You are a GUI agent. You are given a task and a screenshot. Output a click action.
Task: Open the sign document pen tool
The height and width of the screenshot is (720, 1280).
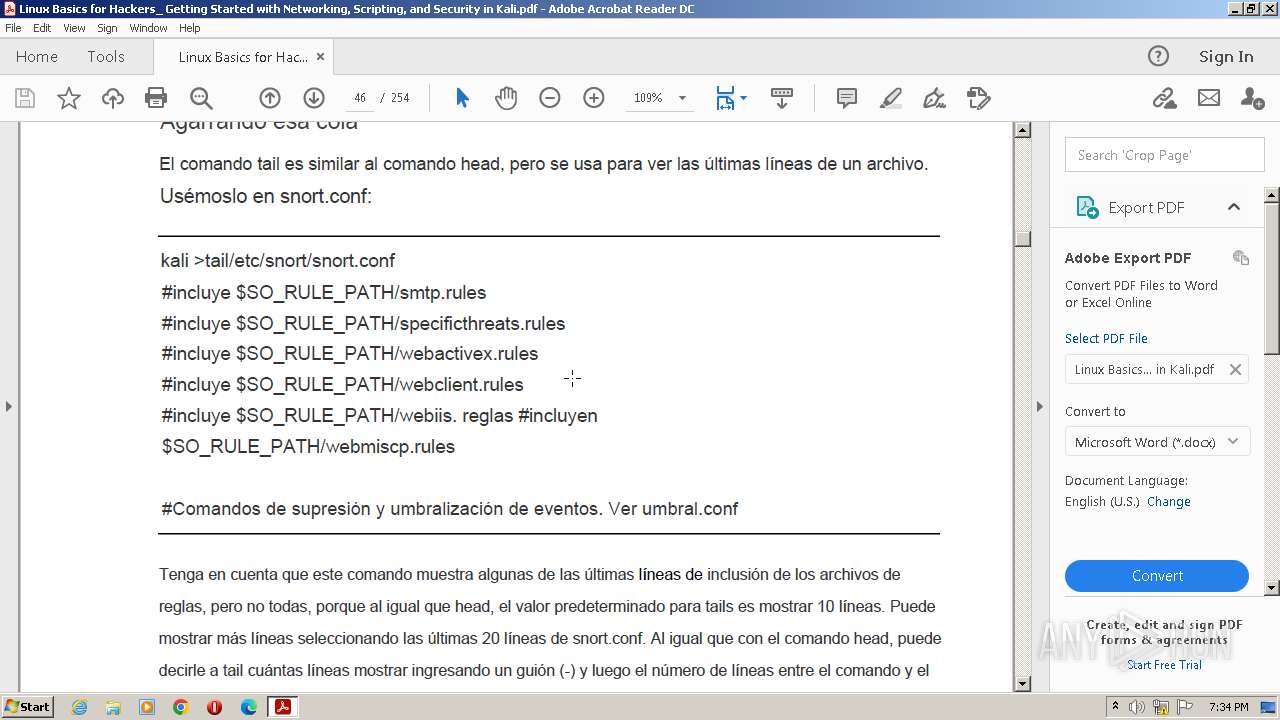tap(934, 98)
